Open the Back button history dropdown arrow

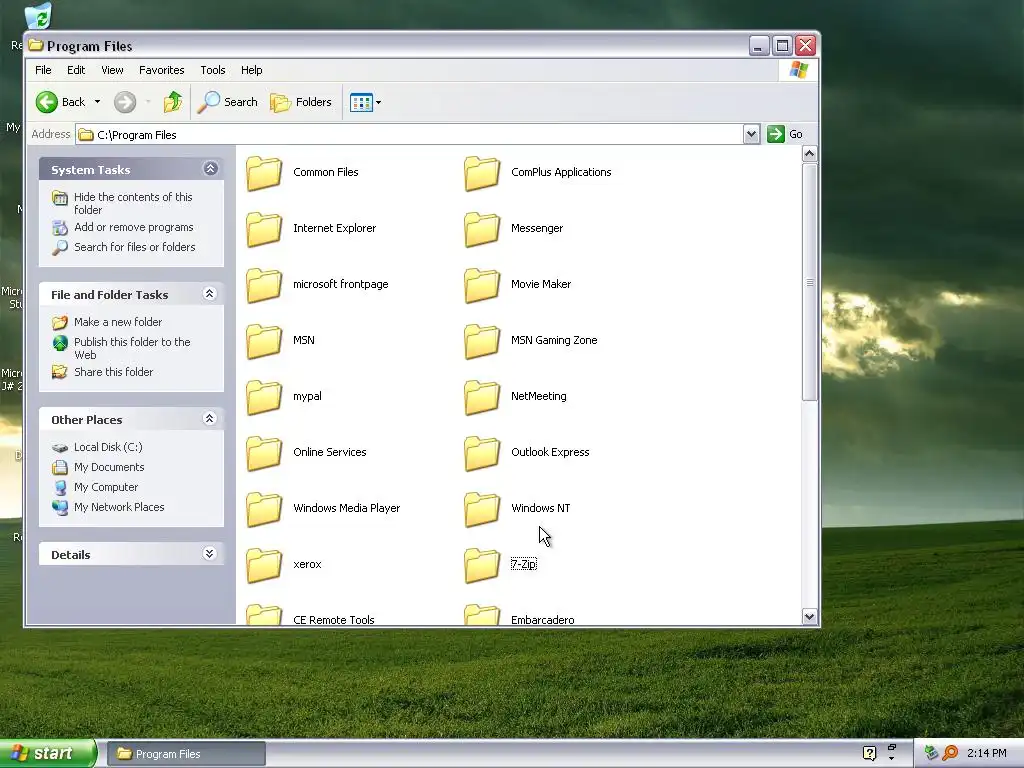click(97, 102)
